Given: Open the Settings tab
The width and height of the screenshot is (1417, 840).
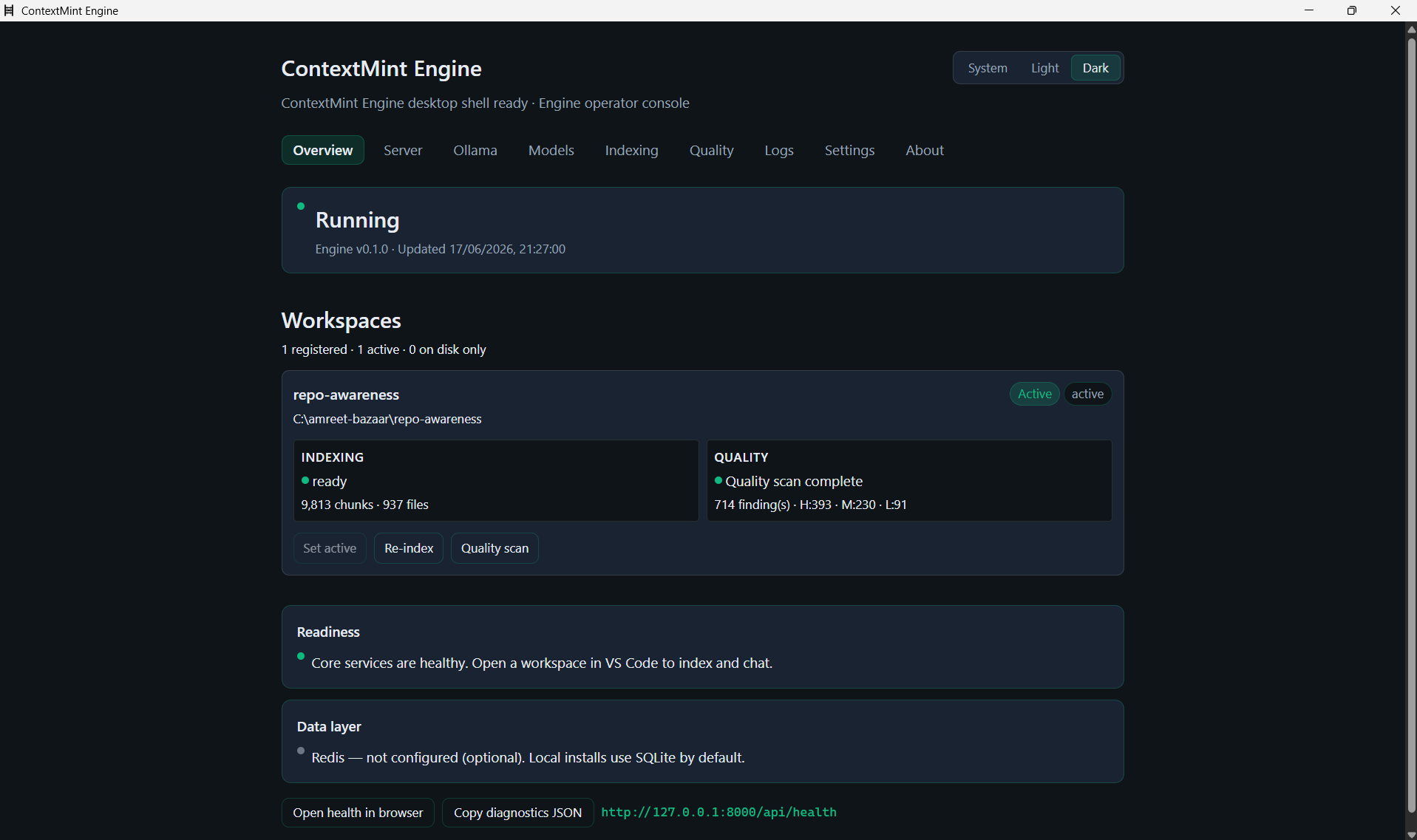Looking at the screenshot, I should point(849,150).
